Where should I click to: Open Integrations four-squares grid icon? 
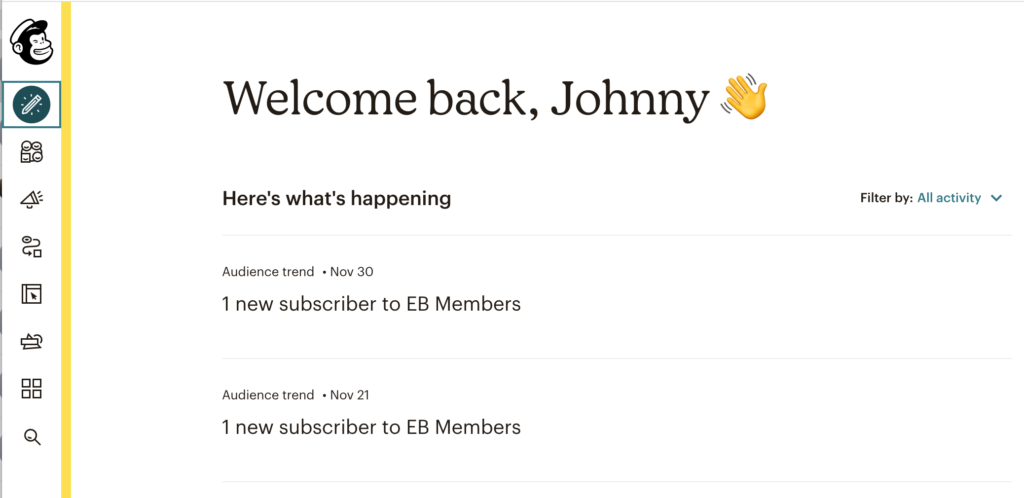[x=31, y=389]
